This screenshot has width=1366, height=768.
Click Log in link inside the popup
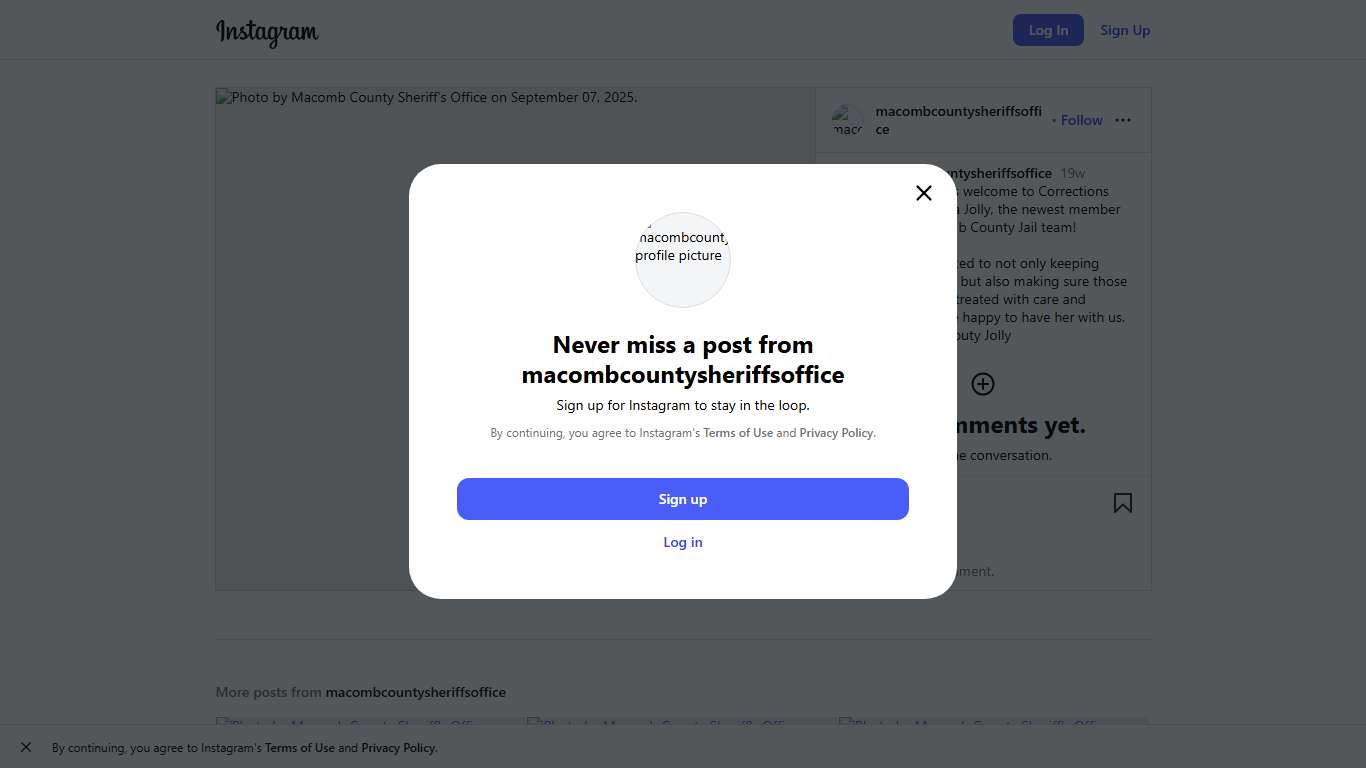[683, 542]
